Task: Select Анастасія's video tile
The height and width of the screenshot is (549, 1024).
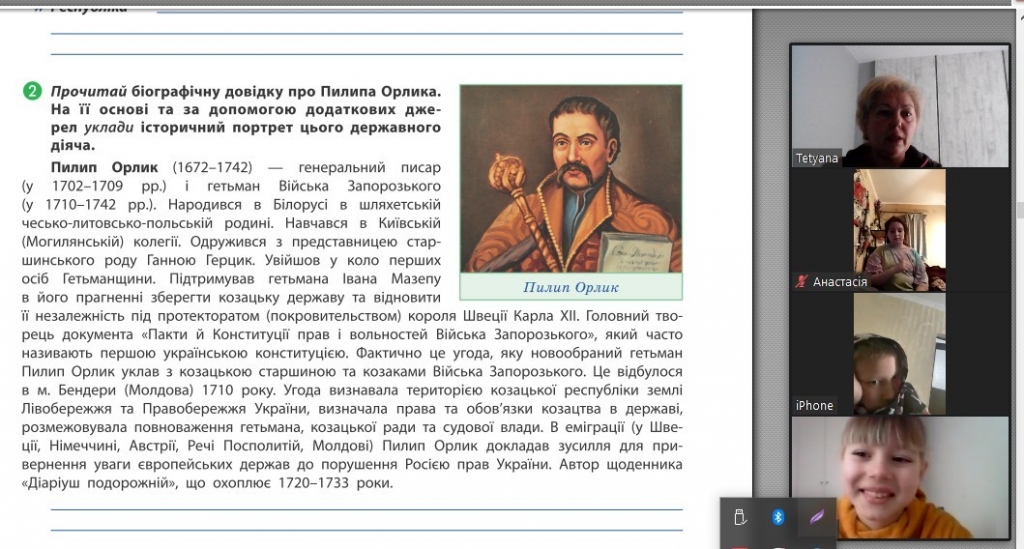Action: (x=900, y=230)
